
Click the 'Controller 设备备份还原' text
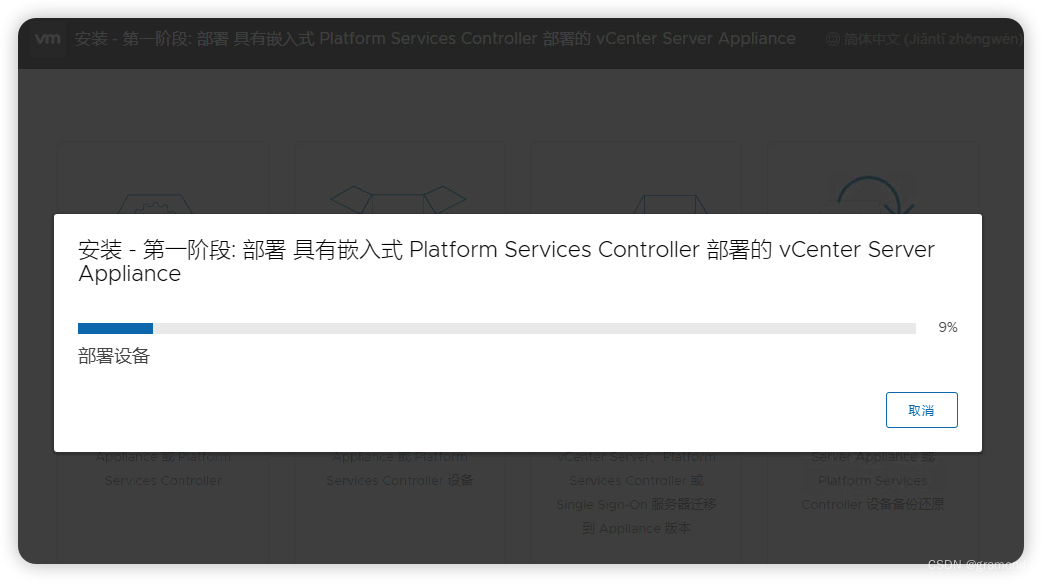point(873,504)
